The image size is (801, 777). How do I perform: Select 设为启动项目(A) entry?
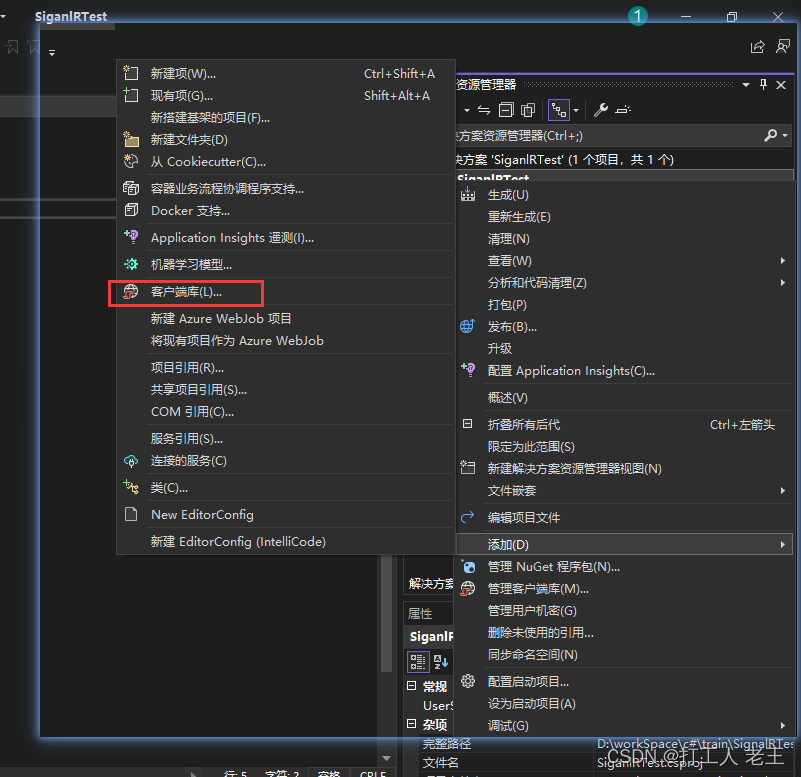(x=624, y=703)
